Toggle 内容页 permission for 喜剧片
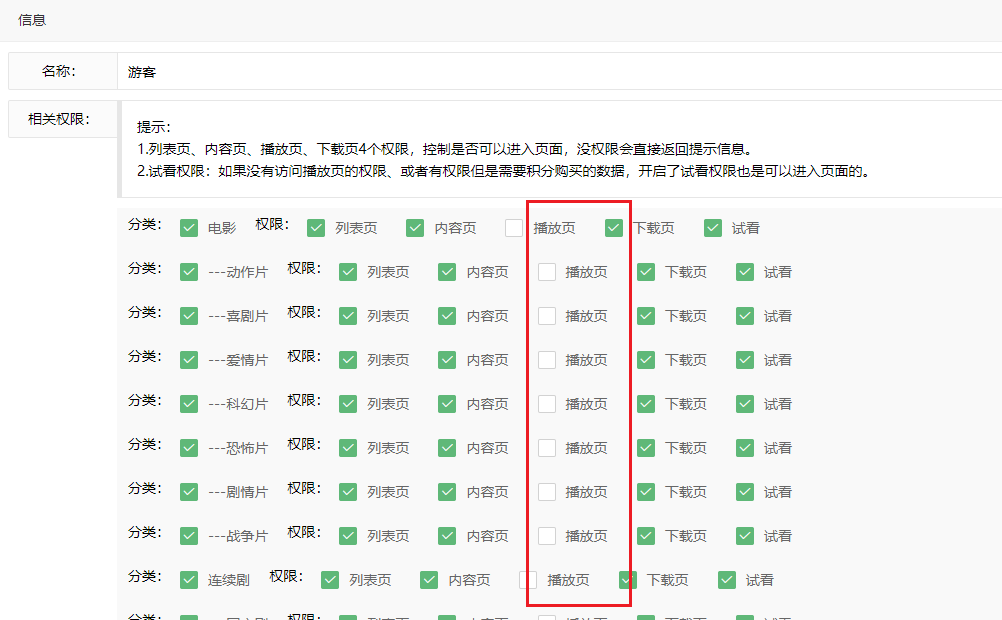 pos(448,316)
